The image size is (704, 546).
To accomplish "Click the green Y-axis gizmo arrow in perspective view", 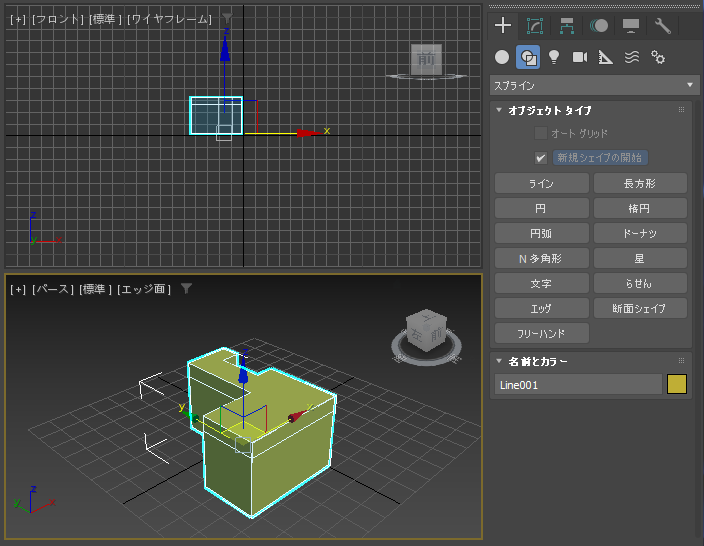I will pyautogui.click(x=194, y=418).
